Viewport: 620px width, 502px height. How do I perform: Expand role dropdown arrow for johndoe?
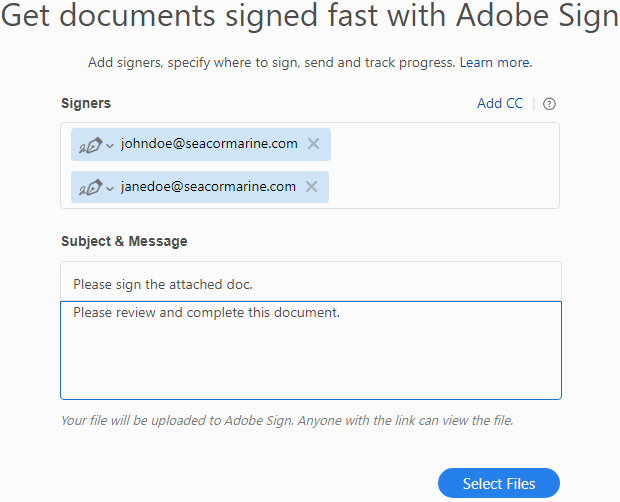[110, 146]
